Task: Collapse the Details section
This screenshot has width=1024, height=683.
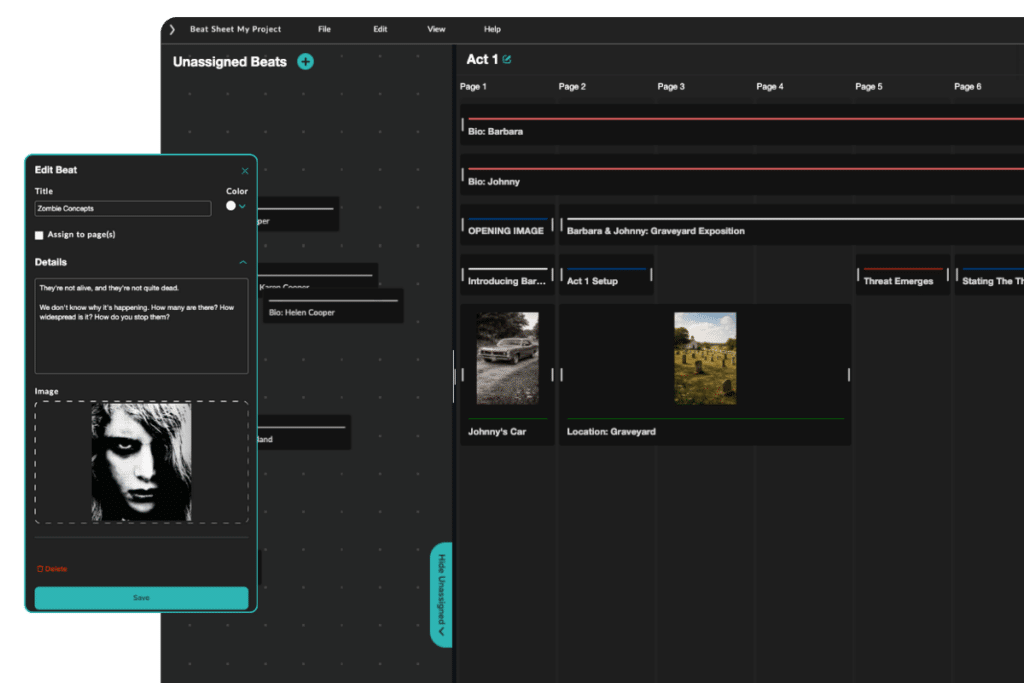Action: pos(243,262)
